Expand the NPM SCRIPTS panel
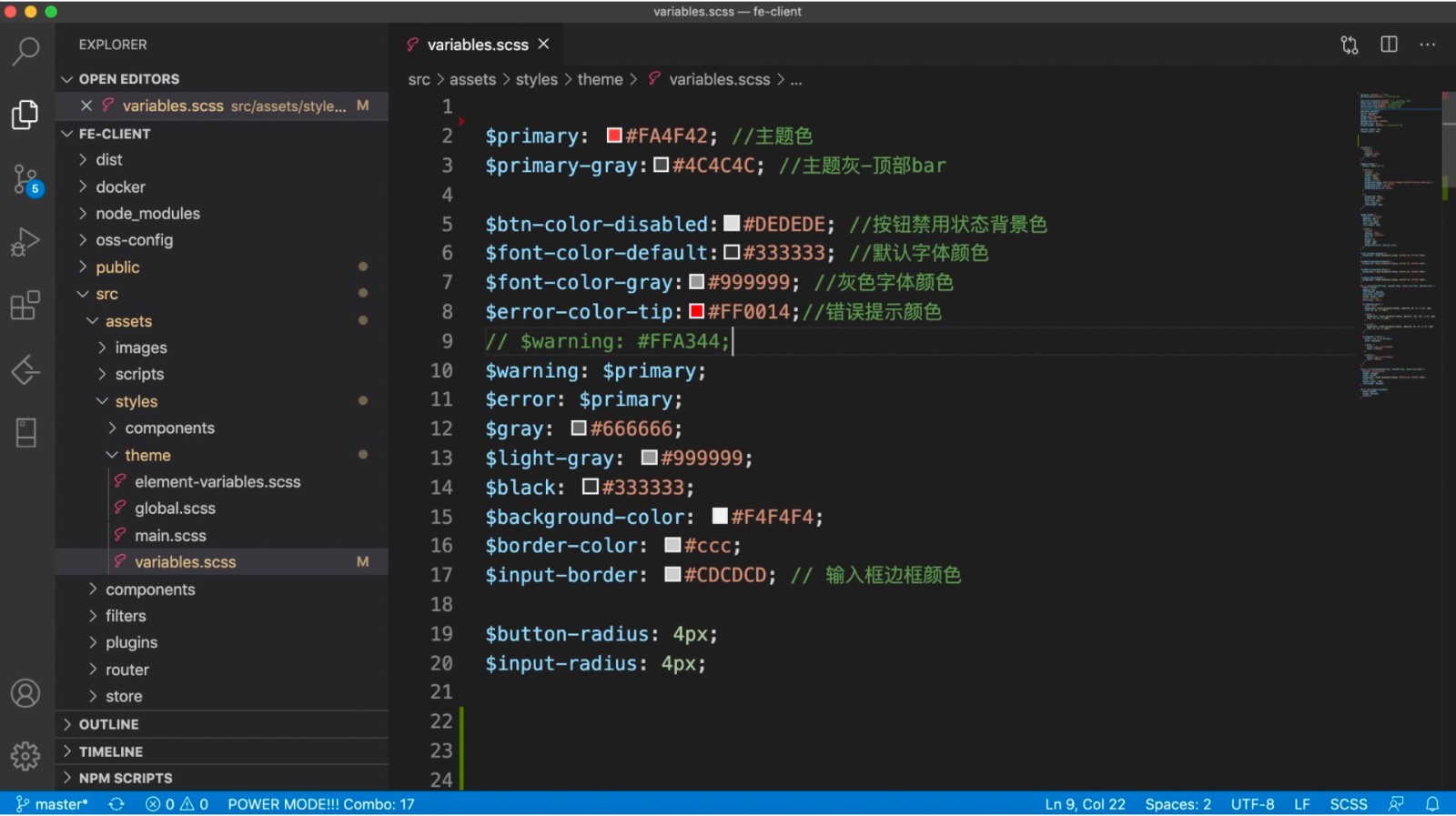 (222, 778)
